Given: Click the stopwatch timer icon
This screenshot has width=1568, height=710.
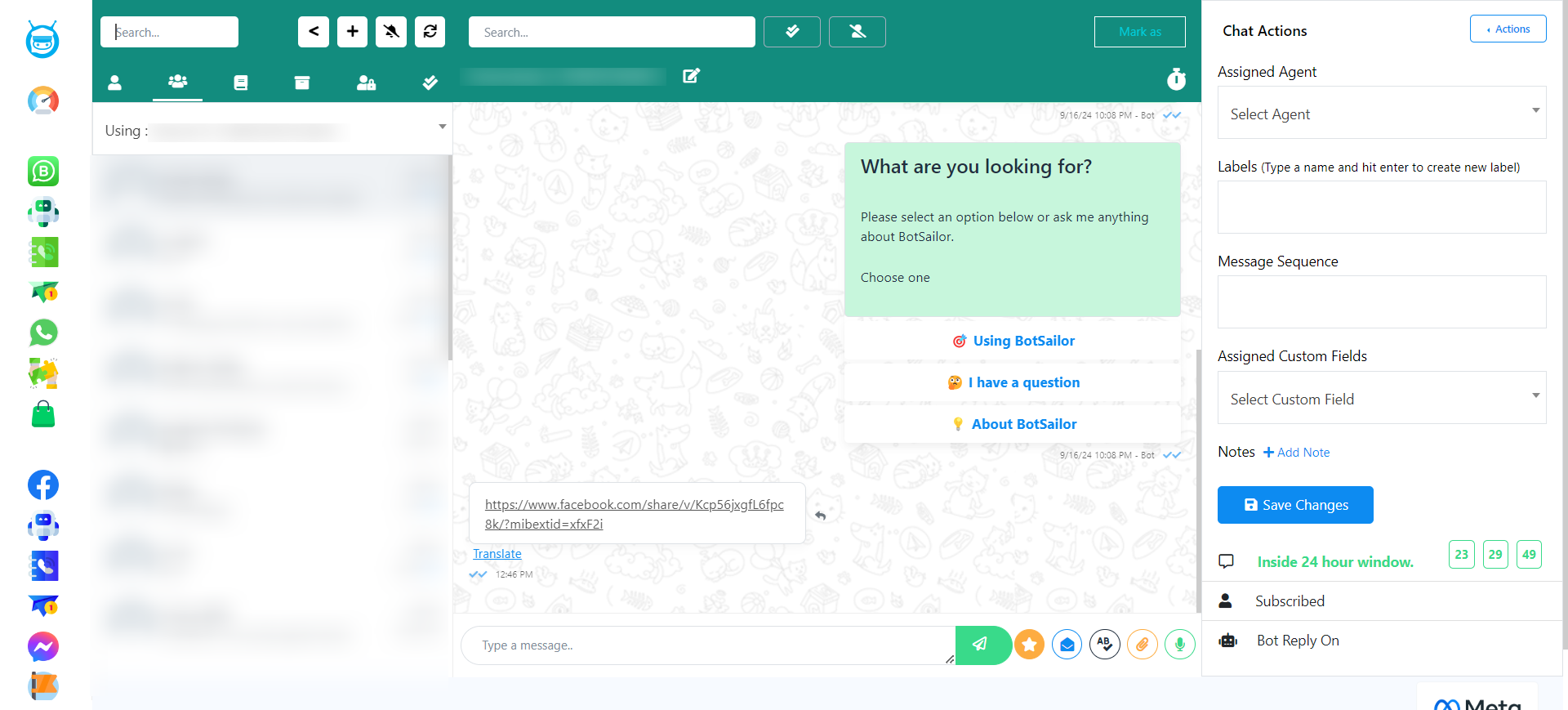Looking at the screenshot, I should click(1176, 78).
